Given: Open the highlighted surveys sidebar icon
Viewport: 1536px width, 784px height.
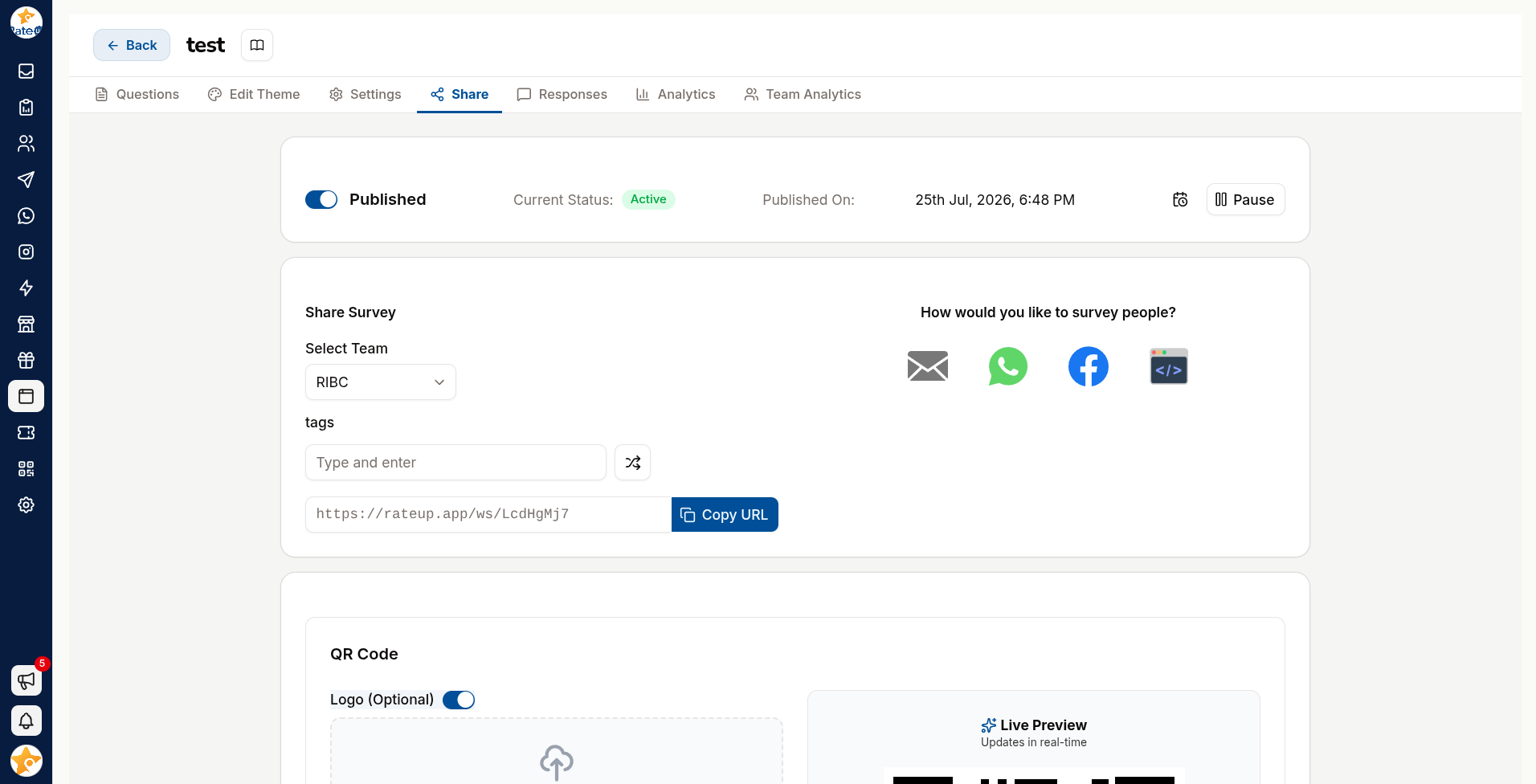Looking at the screenshot, I should (x=26, y=396).
